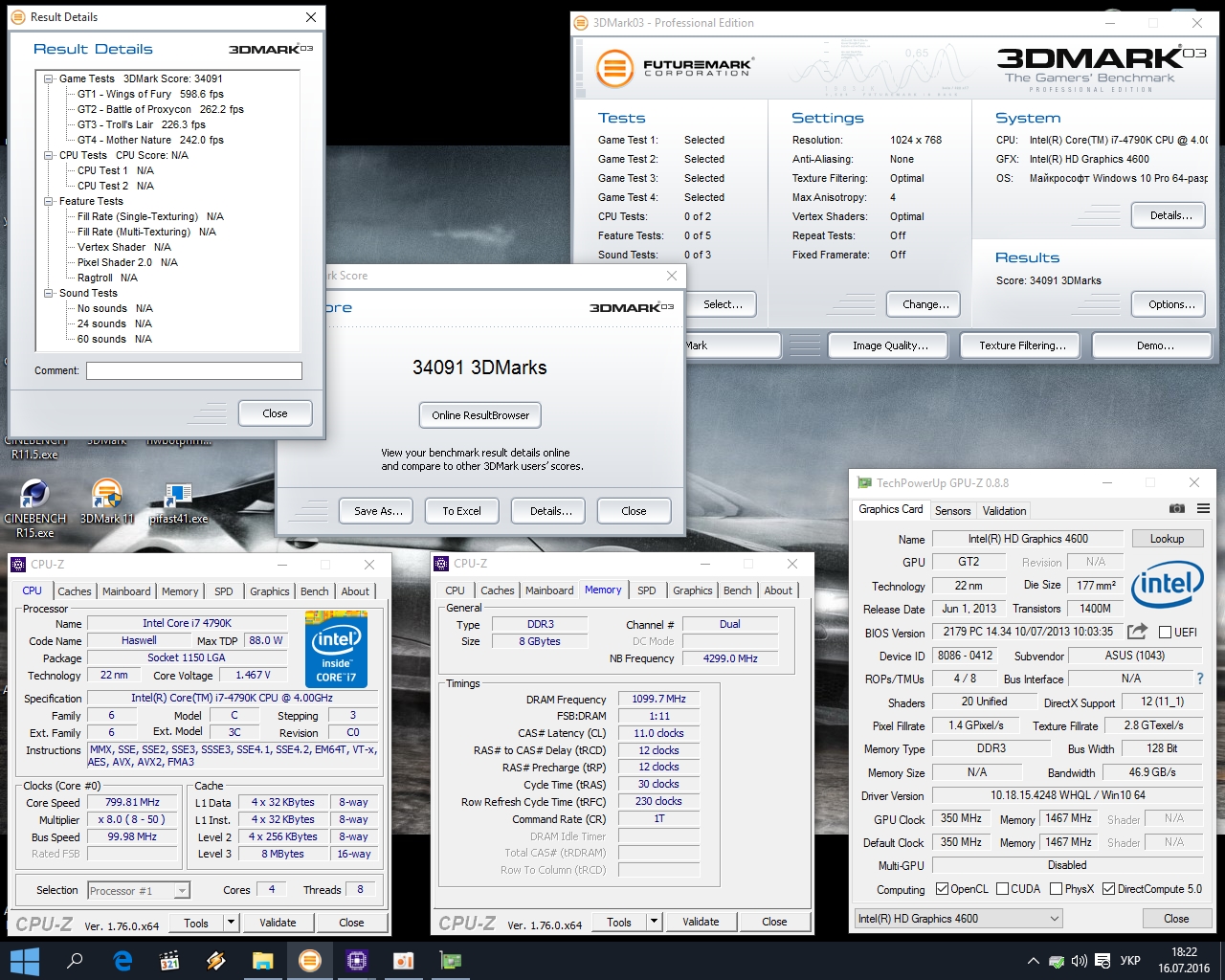Collapse CPU Tests tree node

(48, 155)
